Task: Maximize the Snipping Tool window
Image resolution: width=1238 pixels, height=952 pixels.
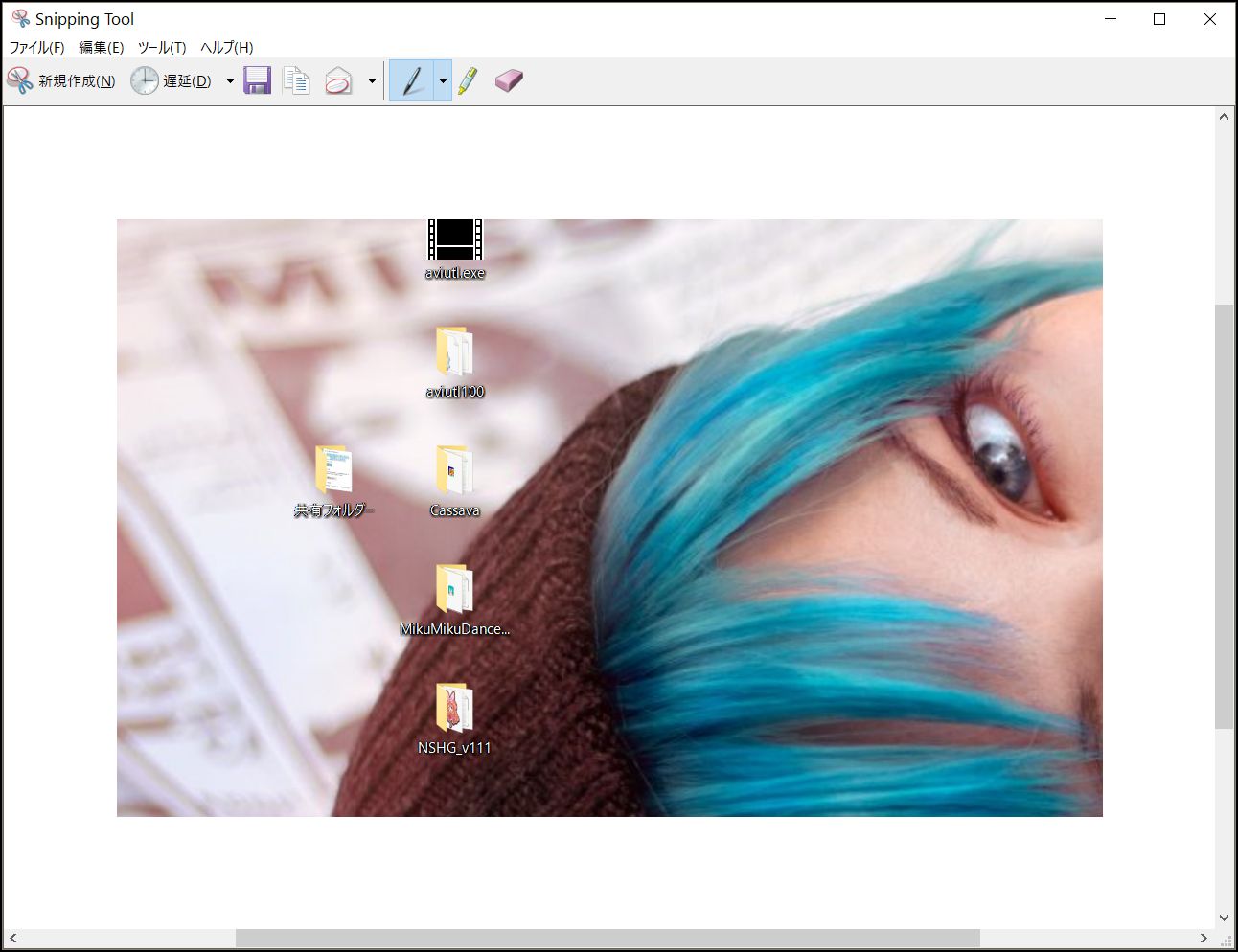Action: tap(1159, 19)
